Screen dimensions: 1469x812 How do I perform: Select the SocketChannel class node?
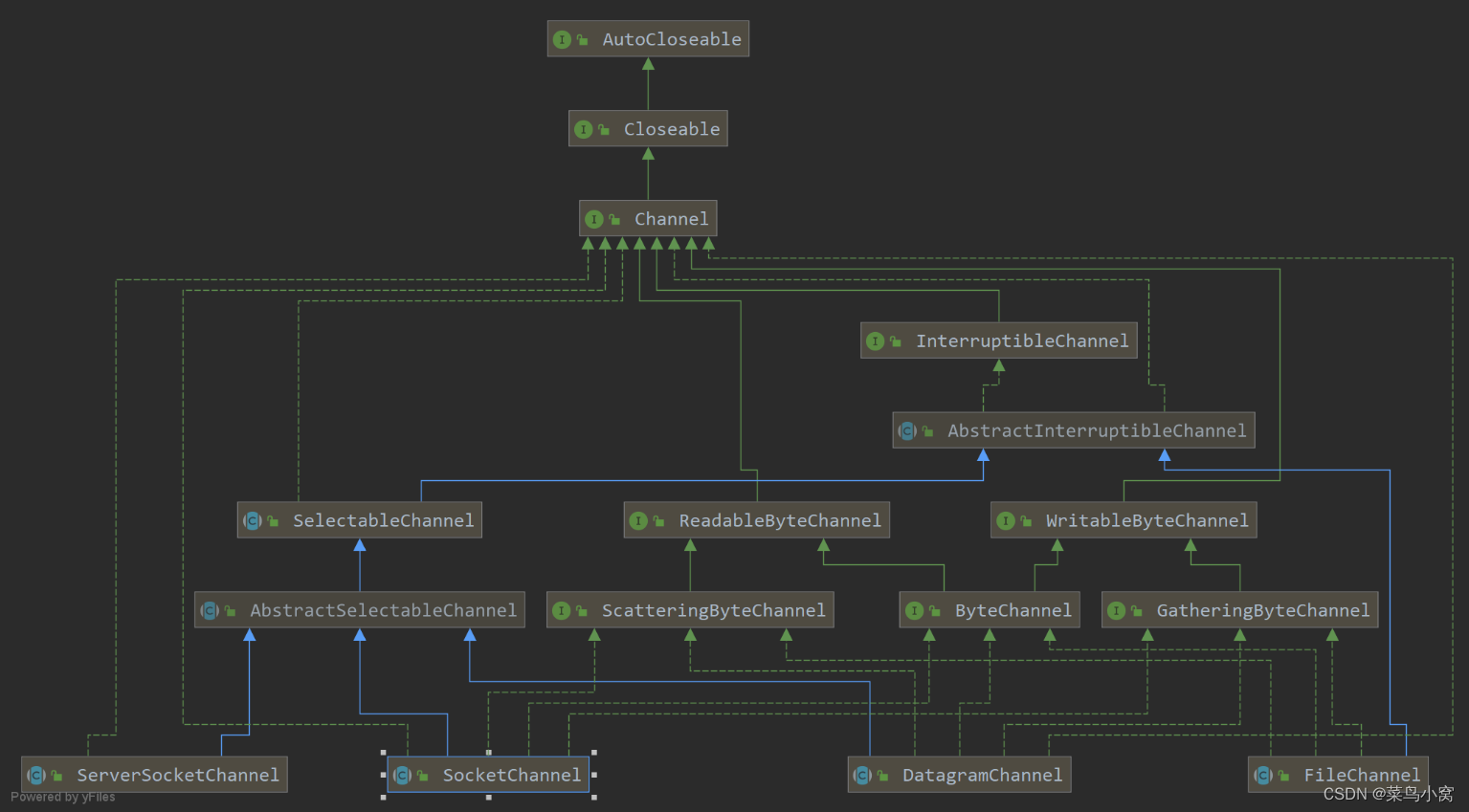(x=488, y=775)
